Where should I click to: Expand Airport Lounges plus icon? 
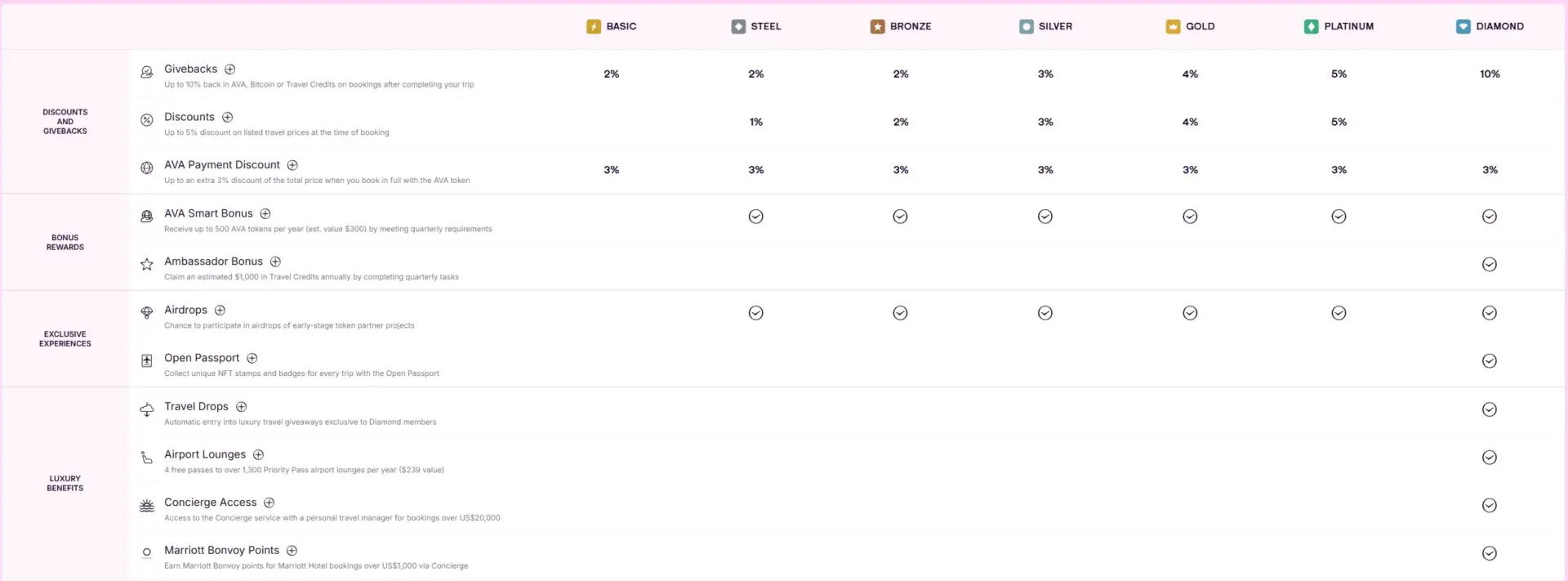[258, 454]
